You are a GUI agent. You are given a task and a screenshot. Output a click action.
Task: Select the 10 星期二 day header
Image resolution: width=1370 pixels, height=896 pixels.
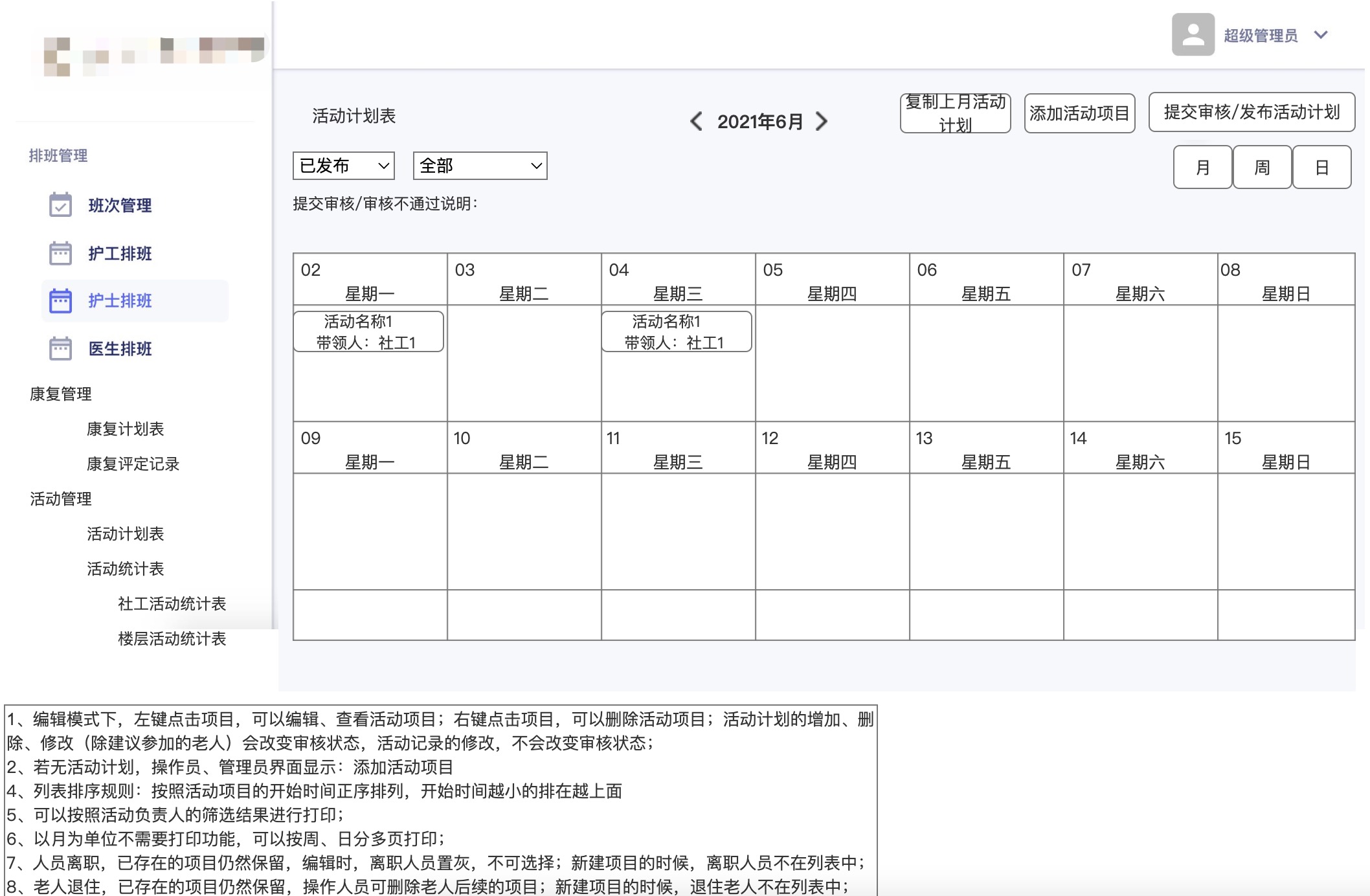[x=524, y=448]
